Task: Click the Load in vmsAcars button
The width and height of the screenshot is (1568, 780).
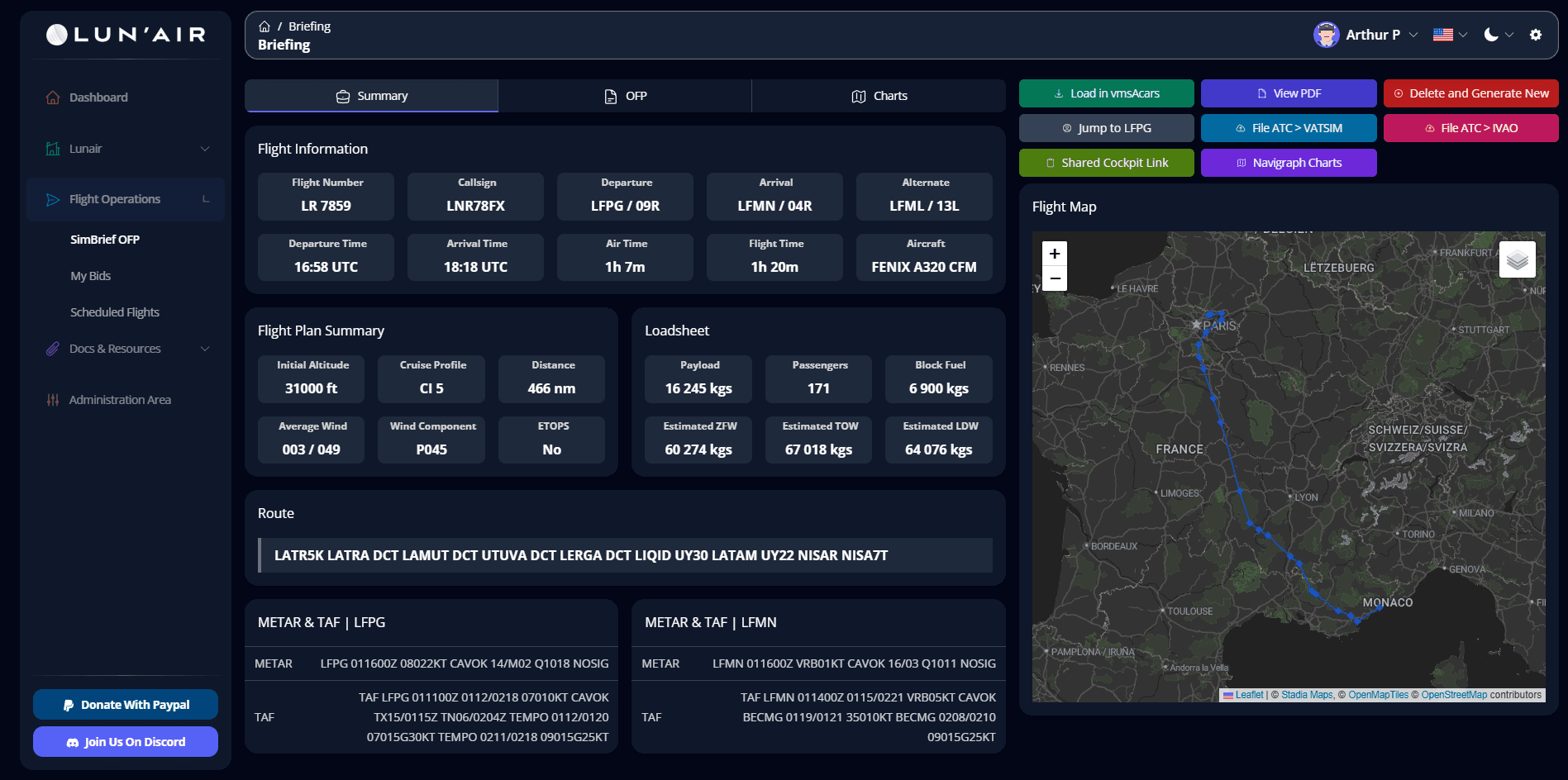Action: [x=1106, y=93]
